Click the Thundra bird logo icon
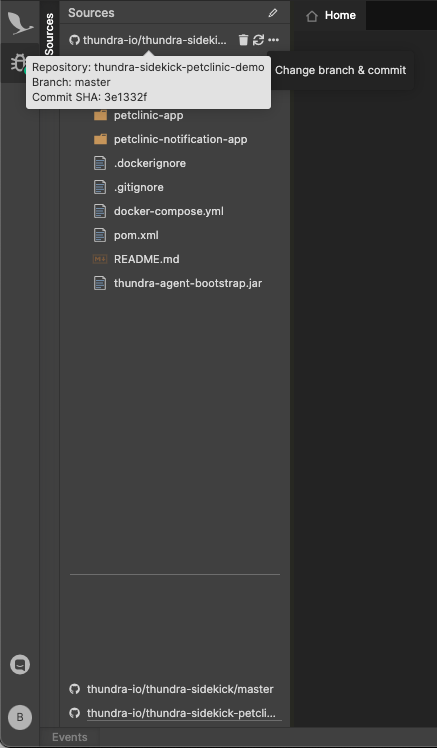Viewport: 437px width, 748px height. pyautogui.click(x=20, y=23)
